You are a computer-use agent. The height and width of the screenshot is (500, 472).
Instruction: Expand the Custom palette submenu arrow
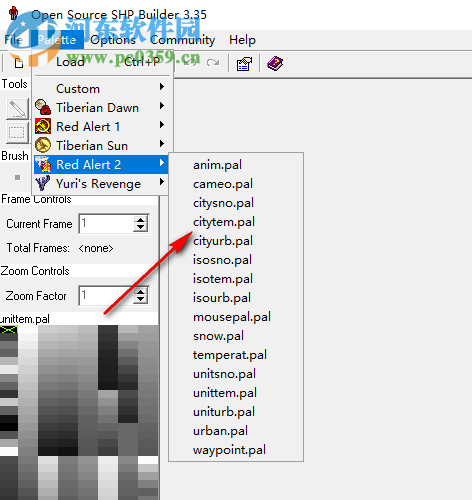(x=162, y=87)
